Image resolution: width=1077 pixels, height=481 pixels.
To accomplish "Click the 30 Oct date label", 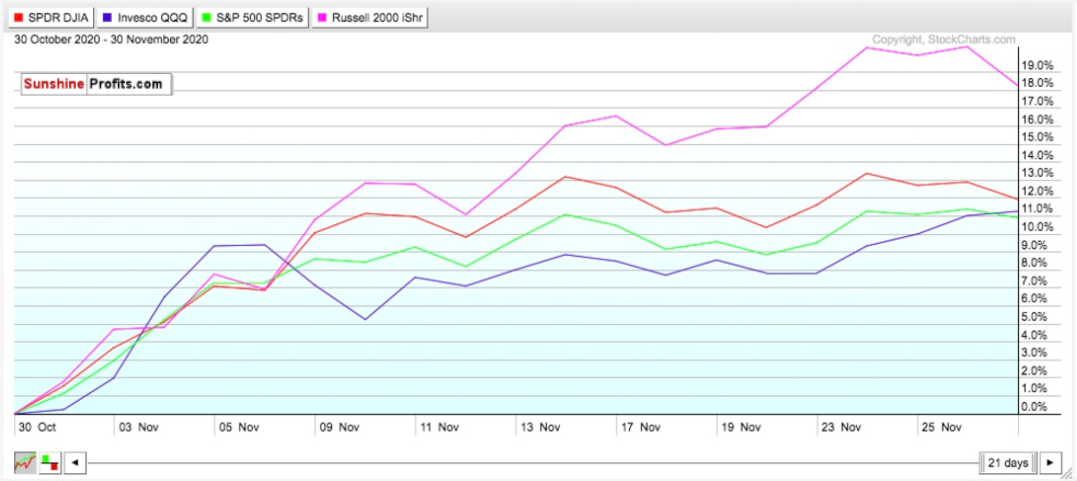I will pyautogui.click(x=37, y=427).
